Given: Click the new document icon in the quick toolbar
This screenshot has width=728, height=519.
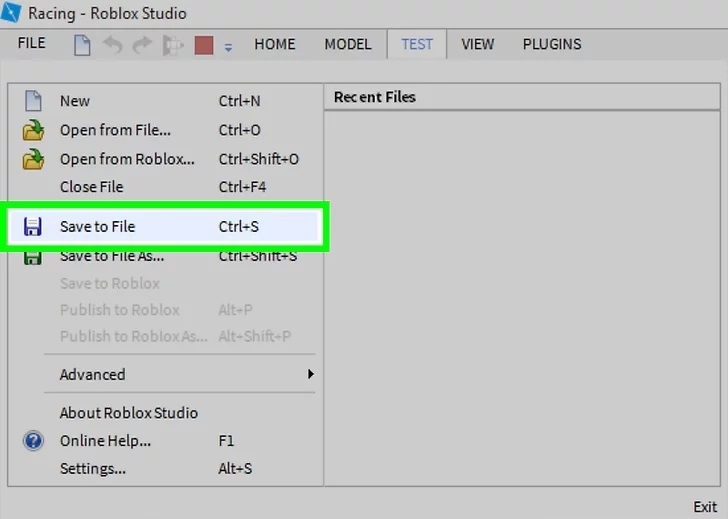Looking at the screenshot, I should click(82, 45).
